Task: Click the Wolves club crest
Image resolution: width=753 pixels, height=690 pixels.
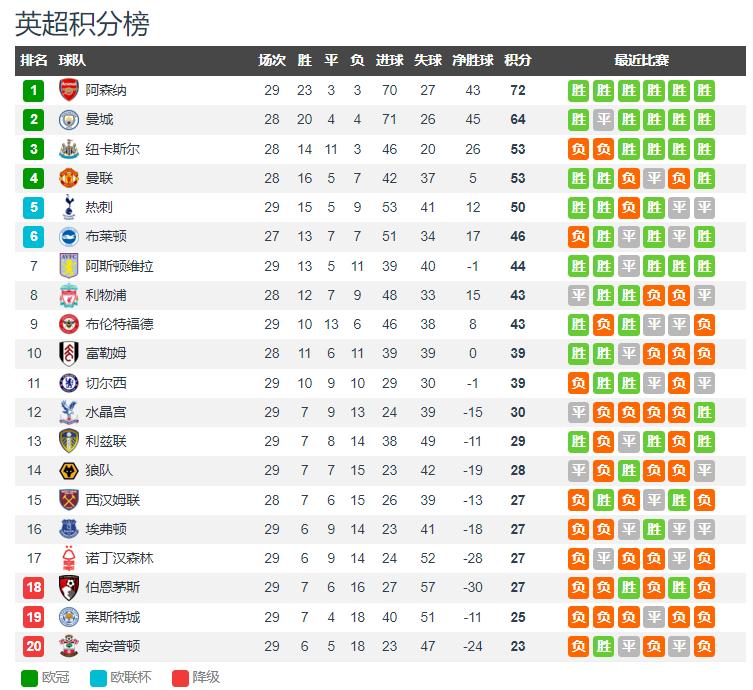Action: [69, 471]
